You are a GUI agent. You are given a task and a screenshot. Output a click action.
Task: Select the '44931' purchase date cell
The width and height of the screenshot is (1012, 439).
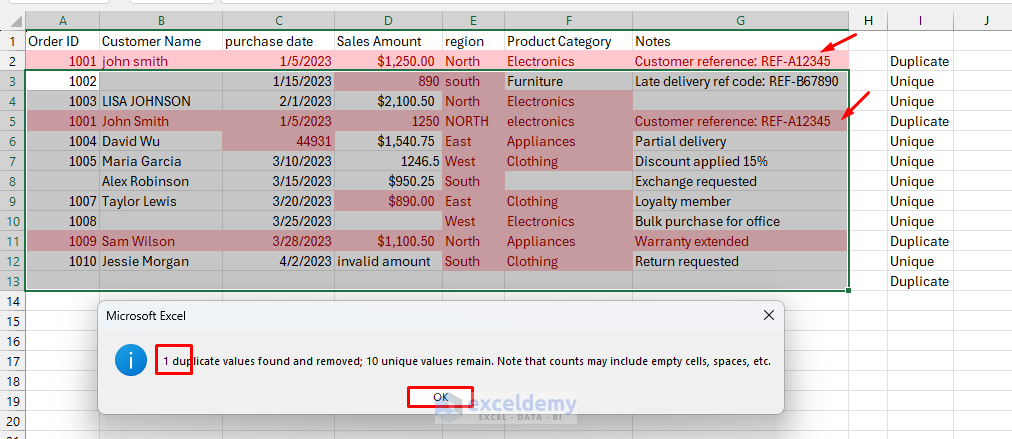[x=278, y=141]
